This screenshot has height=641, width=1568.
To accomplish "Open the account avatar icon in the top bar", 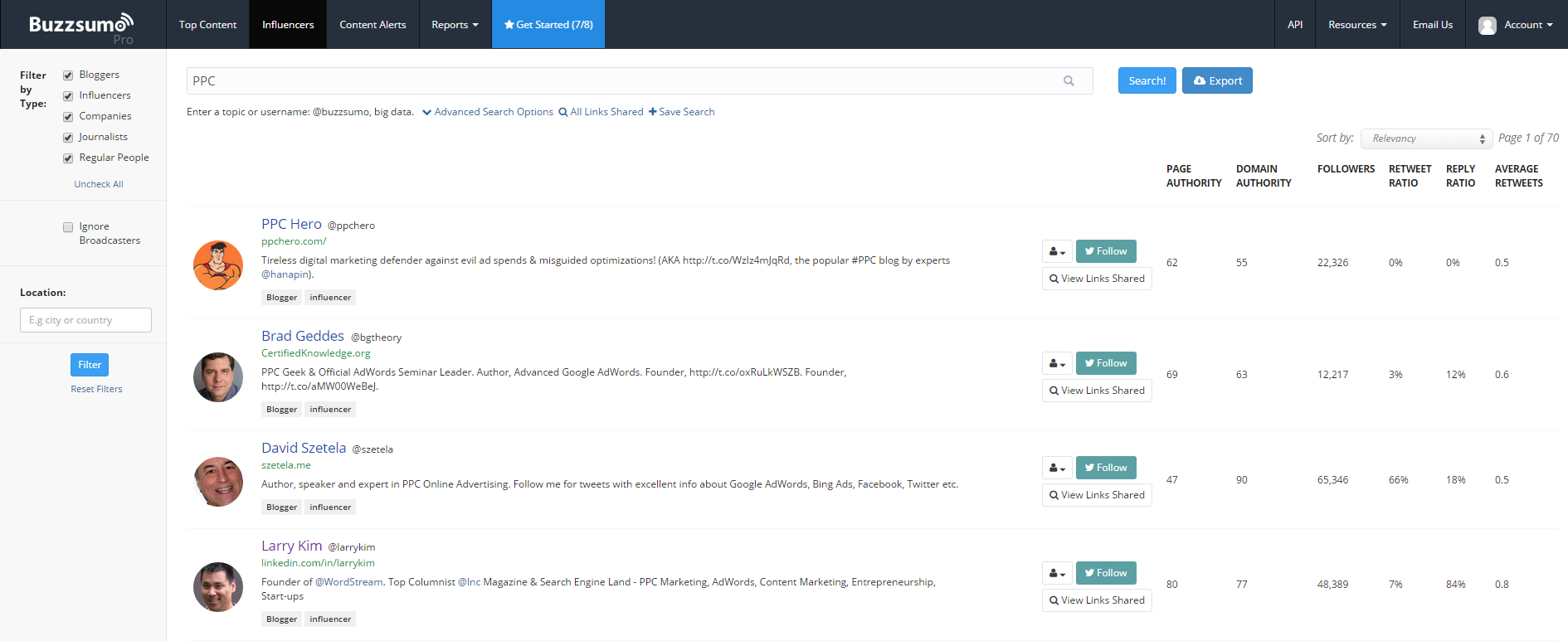I will pyautogui.click(x=1488, y=25).
